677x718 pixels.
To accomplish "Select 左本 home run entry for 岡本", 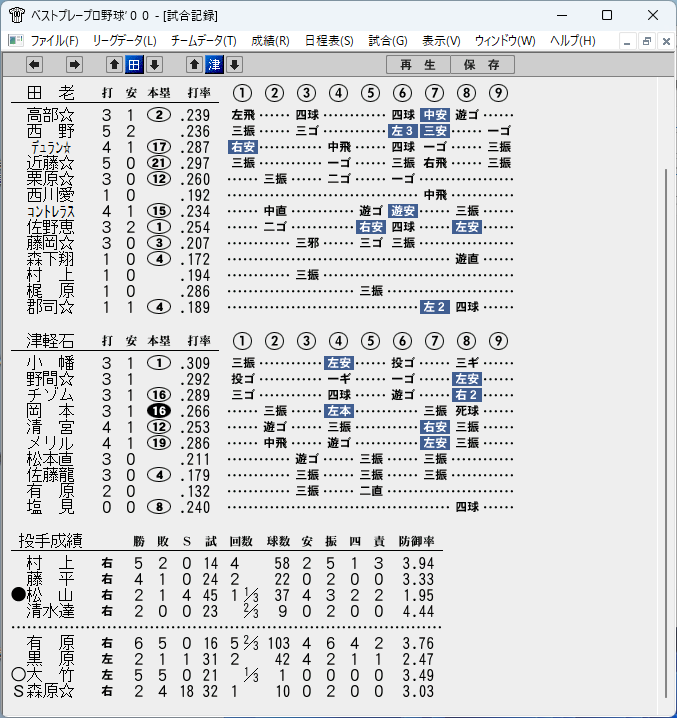I will pos(339,411).
